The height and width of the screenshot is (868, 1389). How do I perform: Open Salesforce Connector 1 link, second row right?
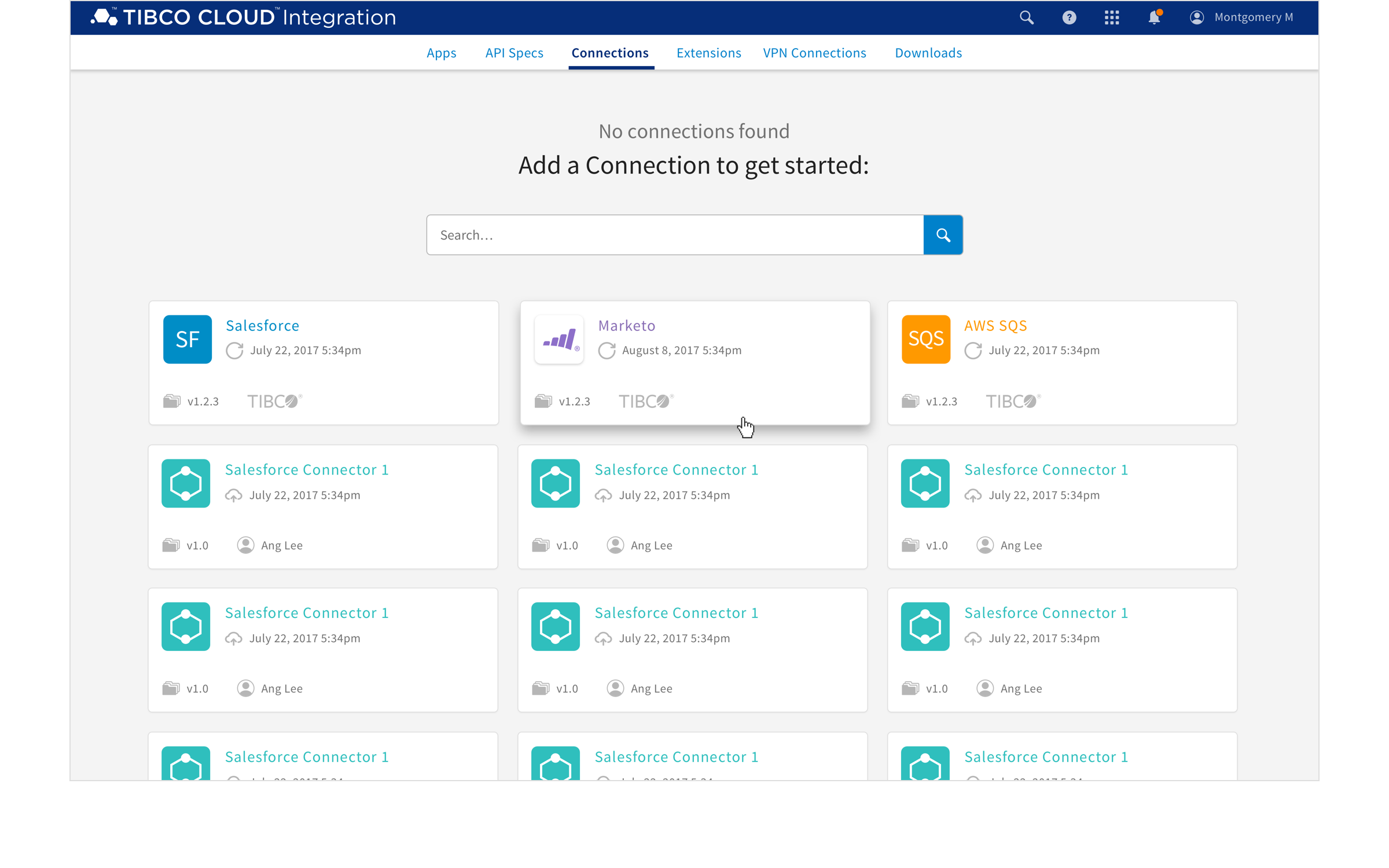(x=1046, y=469)
